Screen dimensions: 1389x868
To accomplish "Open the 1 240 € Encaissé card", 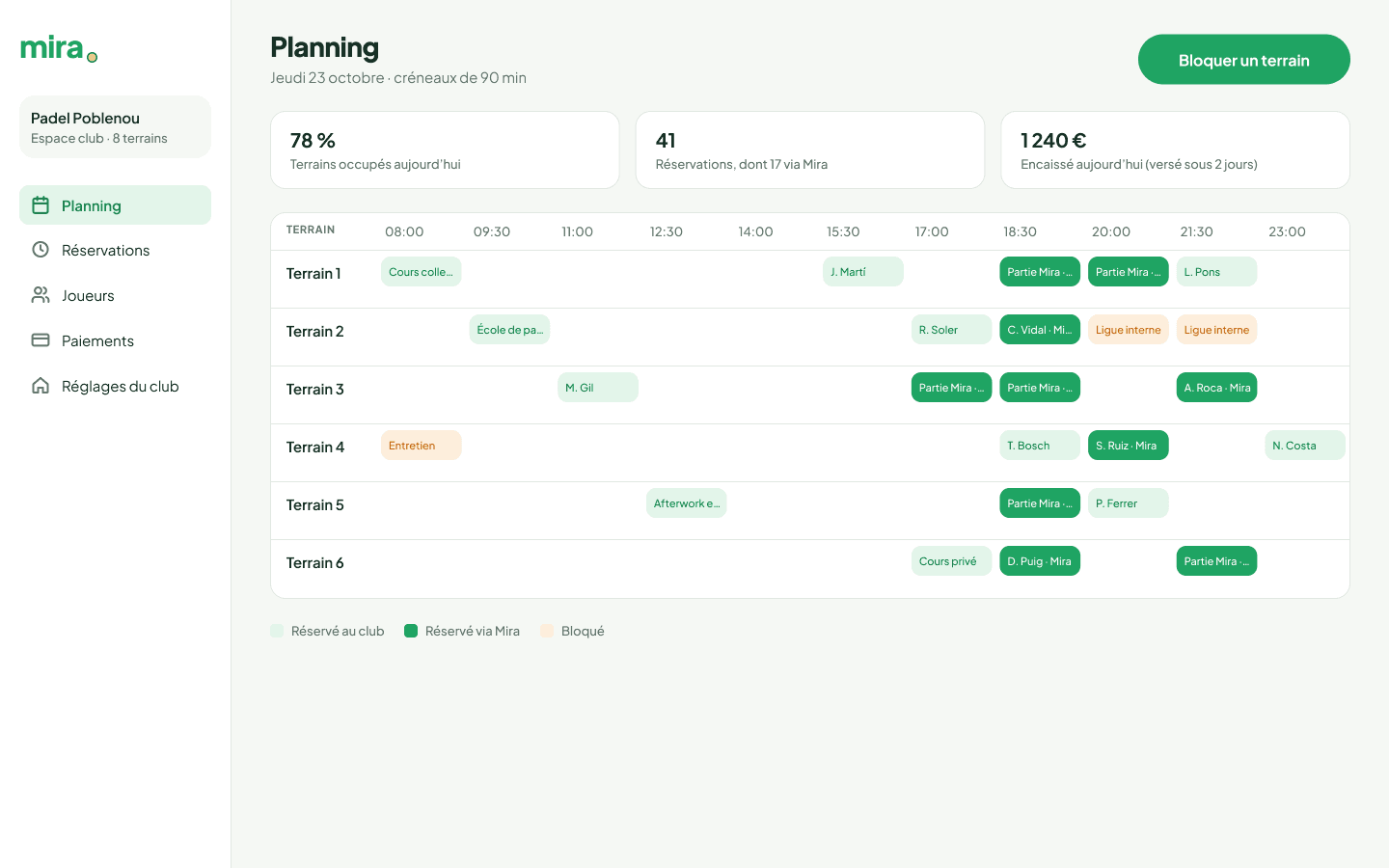I will coord(1175,150).
